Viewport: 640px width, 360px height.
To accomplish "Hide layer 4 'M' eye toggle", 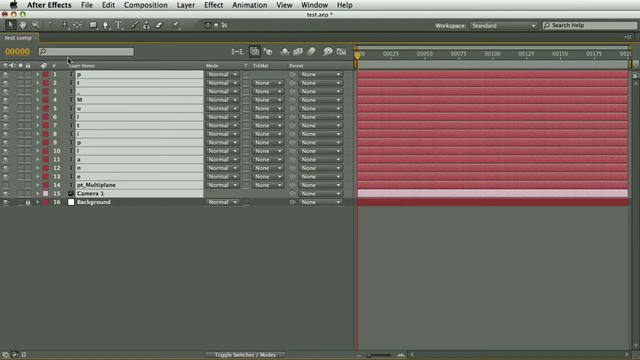I will 5,100.
